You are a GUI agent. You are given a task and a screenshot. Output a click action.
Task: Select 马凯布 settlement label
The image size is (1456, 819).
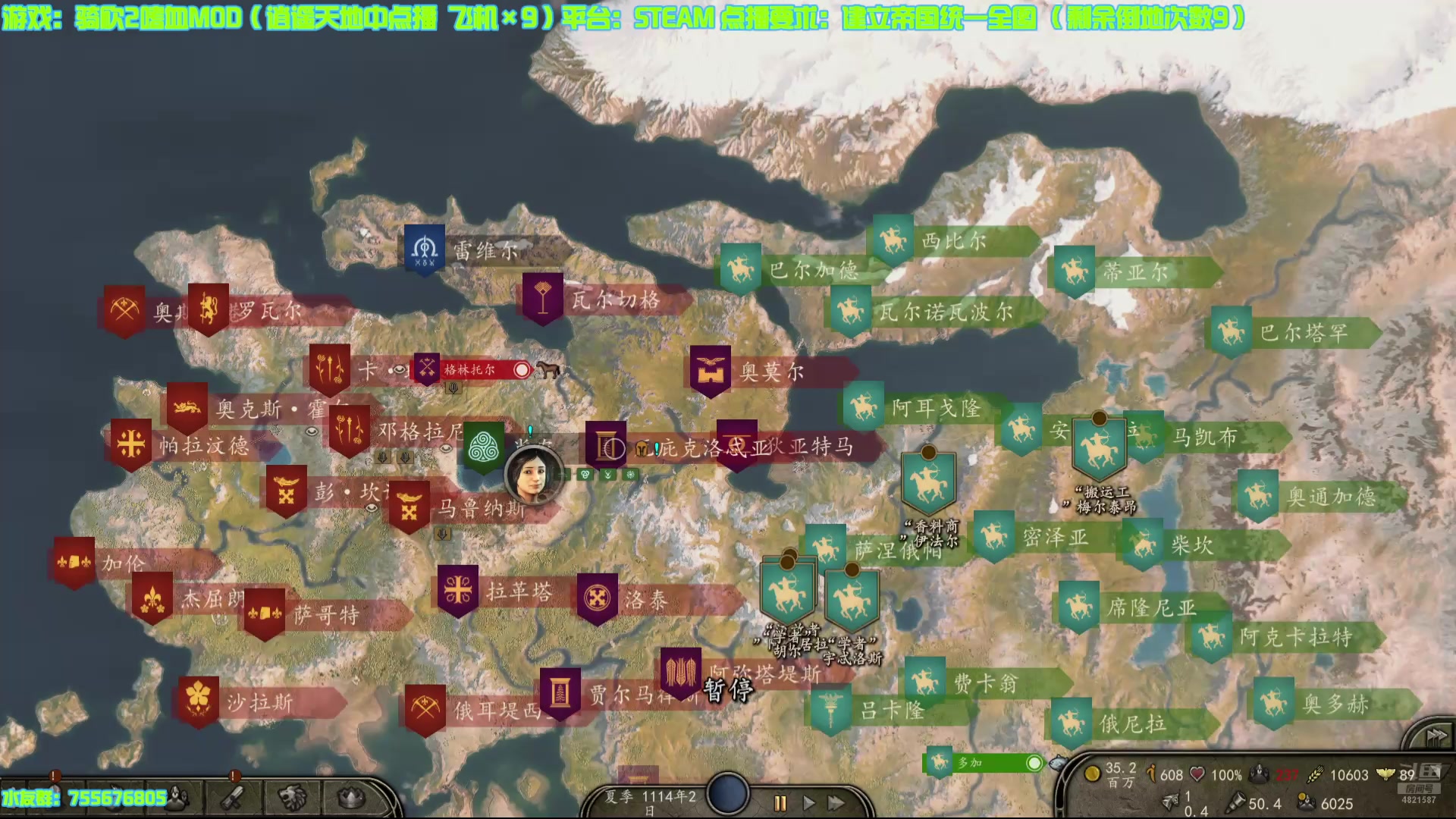(1204, 437)
